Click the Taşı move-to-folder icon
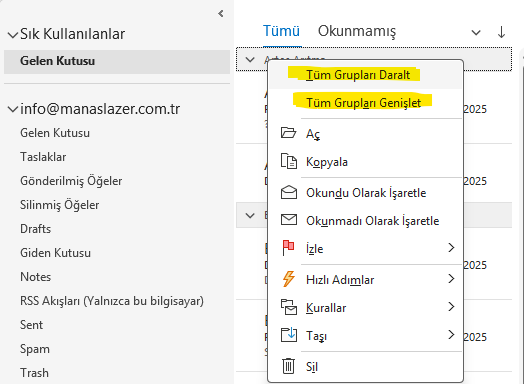This screenshot has height=384, width=524. tap(288, 335)
